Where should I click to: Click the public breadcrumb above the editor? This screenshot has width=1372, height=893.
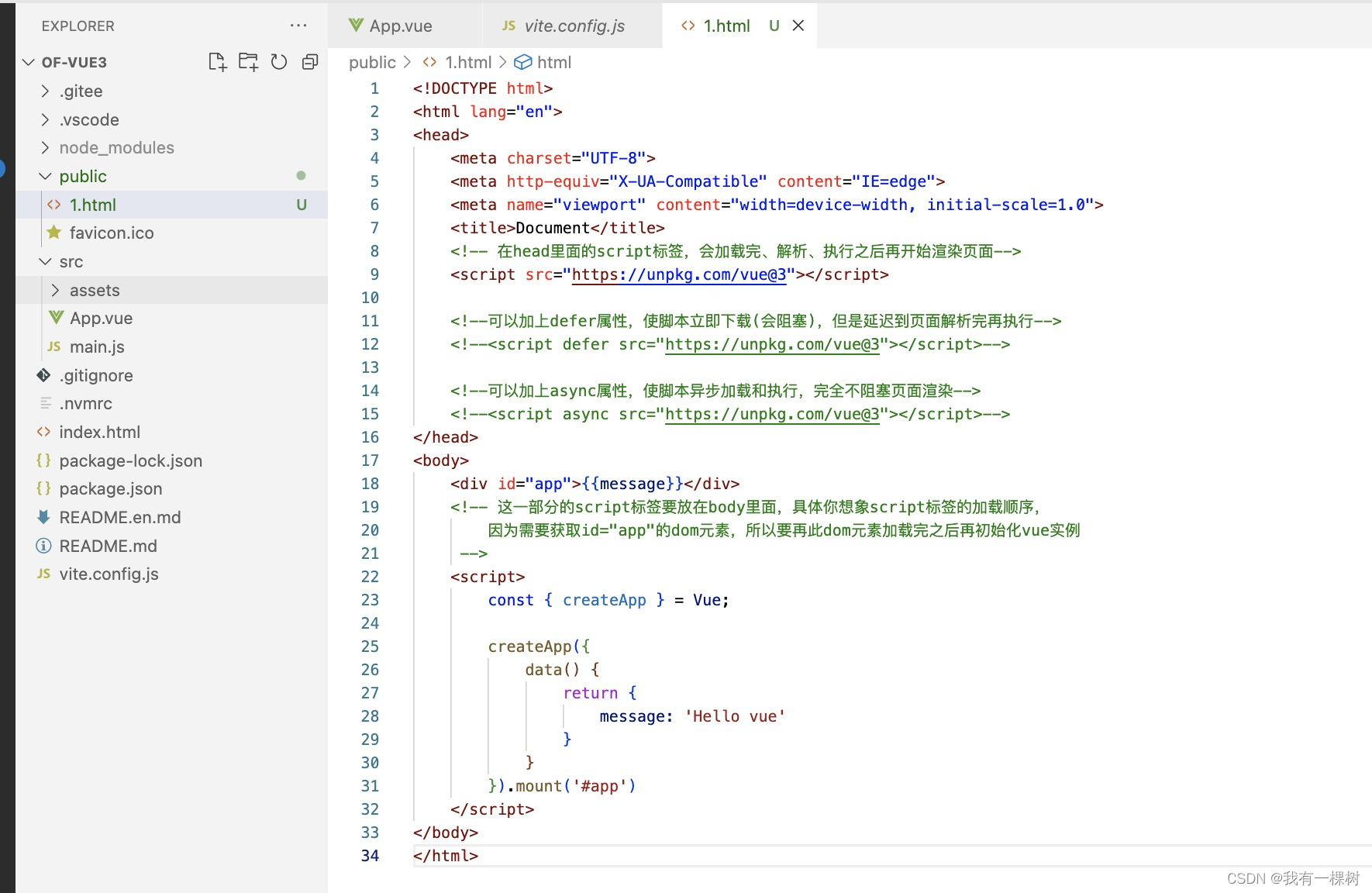pyautogui.click(x=372, y=62)
